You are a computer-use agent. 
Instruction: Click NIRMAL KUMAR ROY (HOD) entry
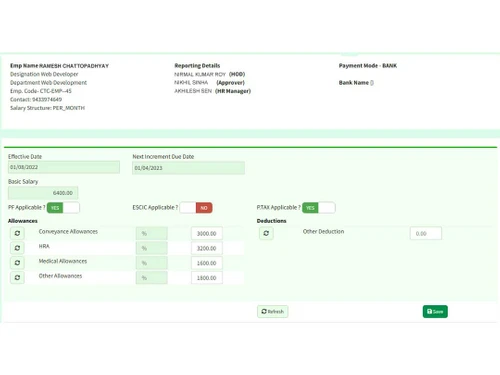click(x=210, y=74)
